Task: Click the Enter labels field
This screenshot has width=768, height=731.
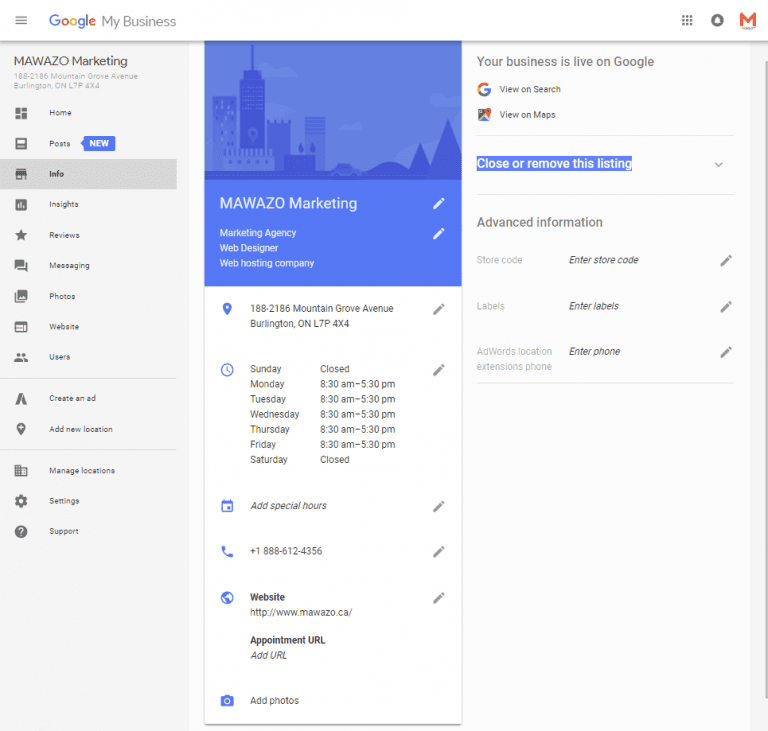Action: pyautogui.click(x=594, y=306)
